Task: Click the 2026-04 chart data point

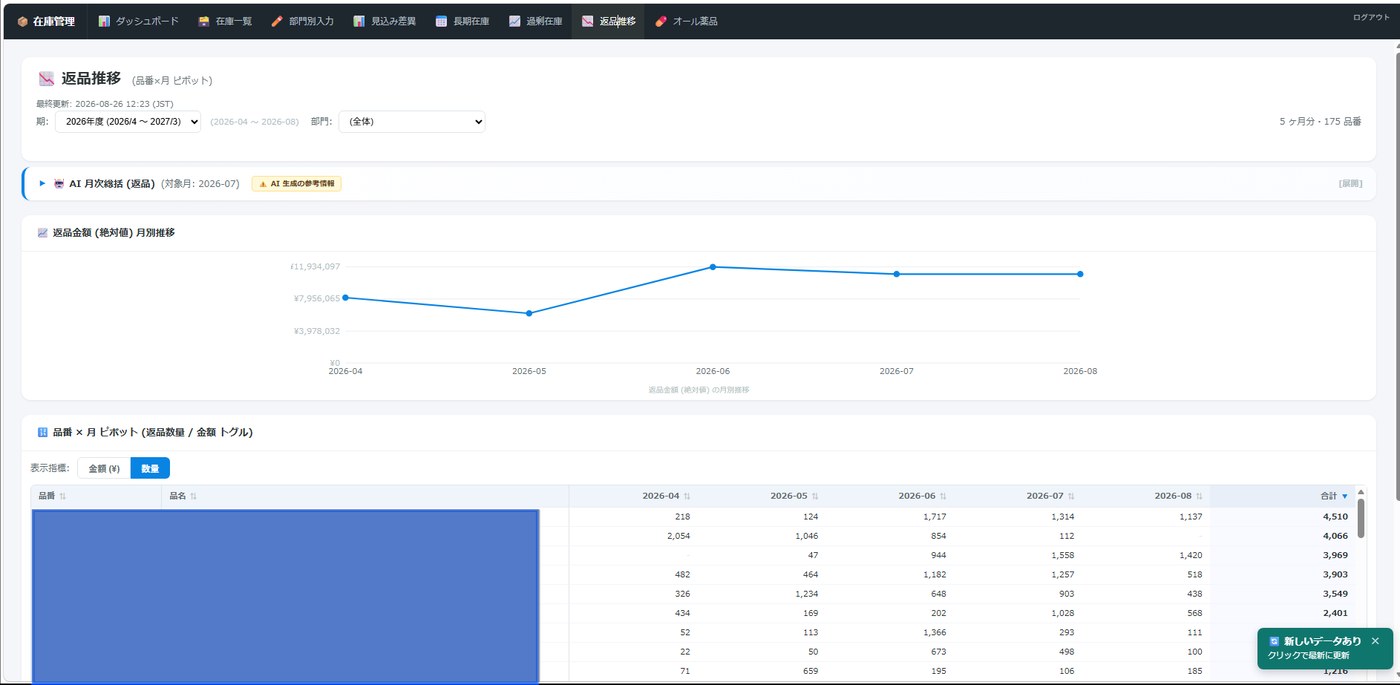Action: coord(346,298)
